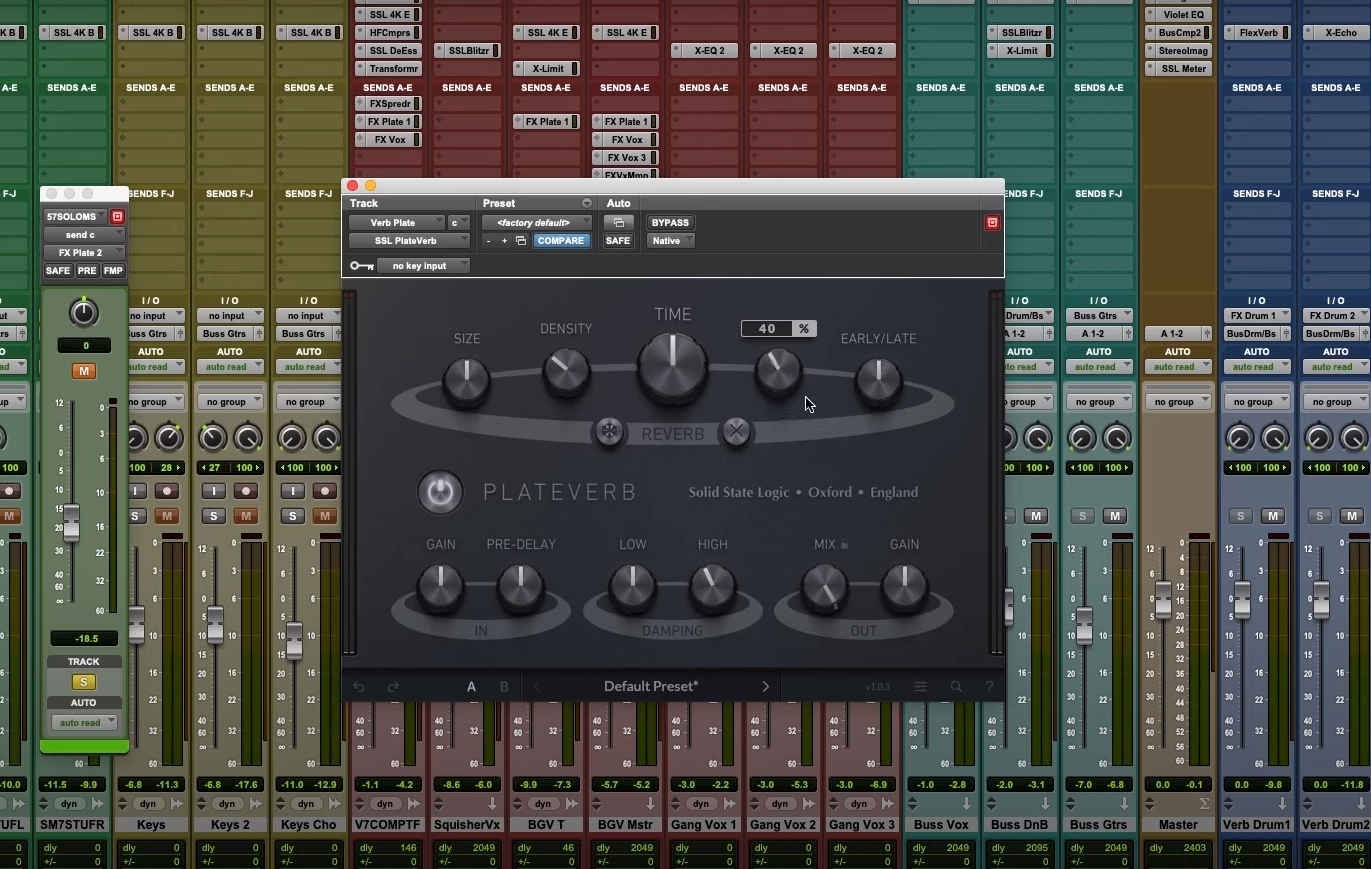Click the redo arrow in the plugin footer
1371x869 pixels.
392,686
